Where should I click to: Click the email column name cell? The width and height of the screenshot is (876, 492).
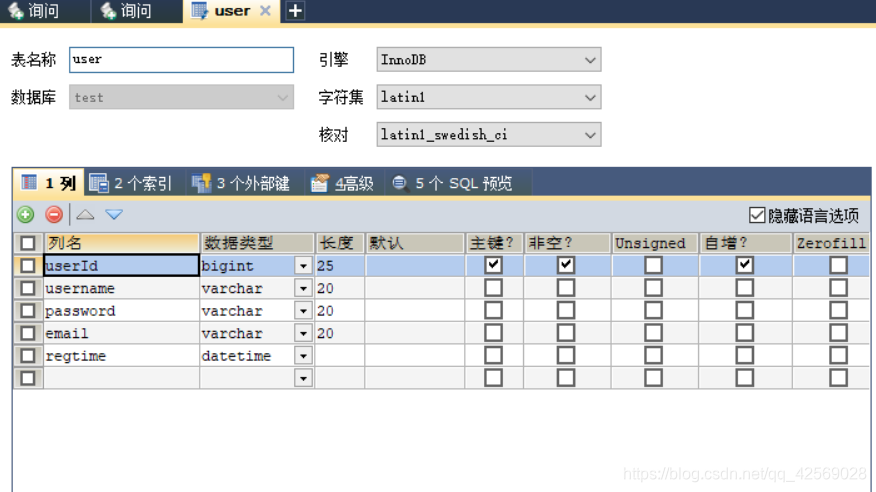tap(121, 333)
